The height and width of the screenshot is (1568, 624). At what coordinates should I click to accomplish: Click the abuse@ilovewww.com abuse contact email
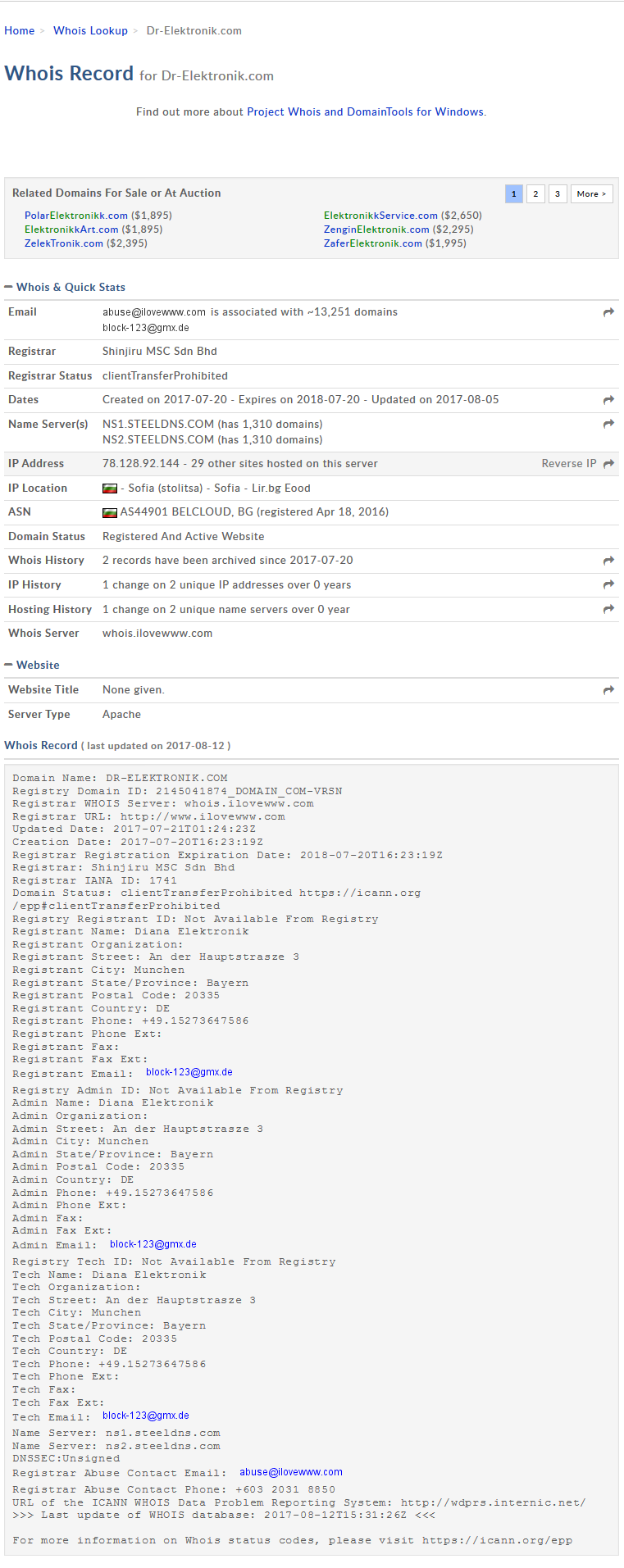[290, 1472]
